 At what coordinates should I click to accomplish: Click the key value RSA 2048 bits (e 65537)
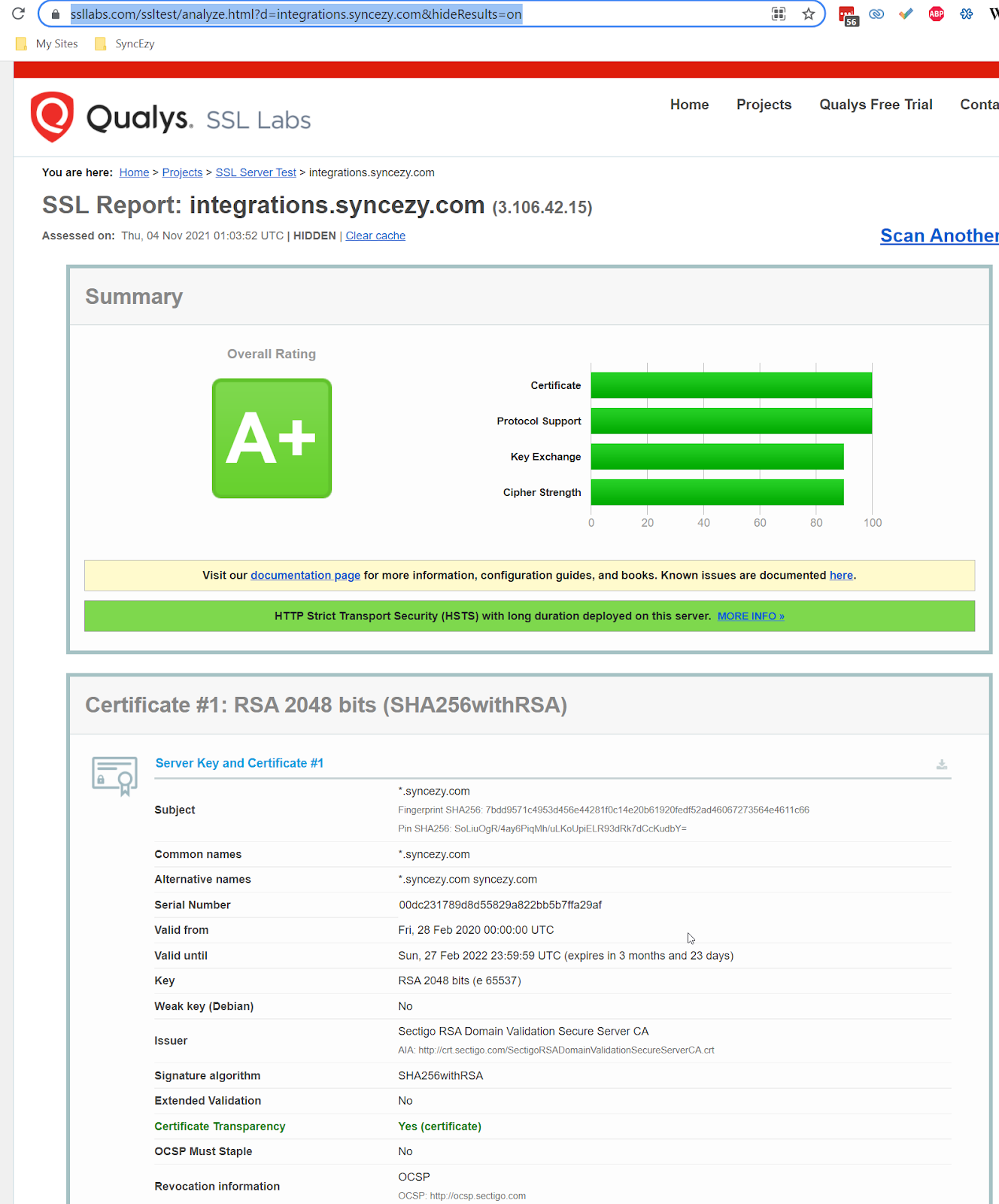[x=460, y=981]
